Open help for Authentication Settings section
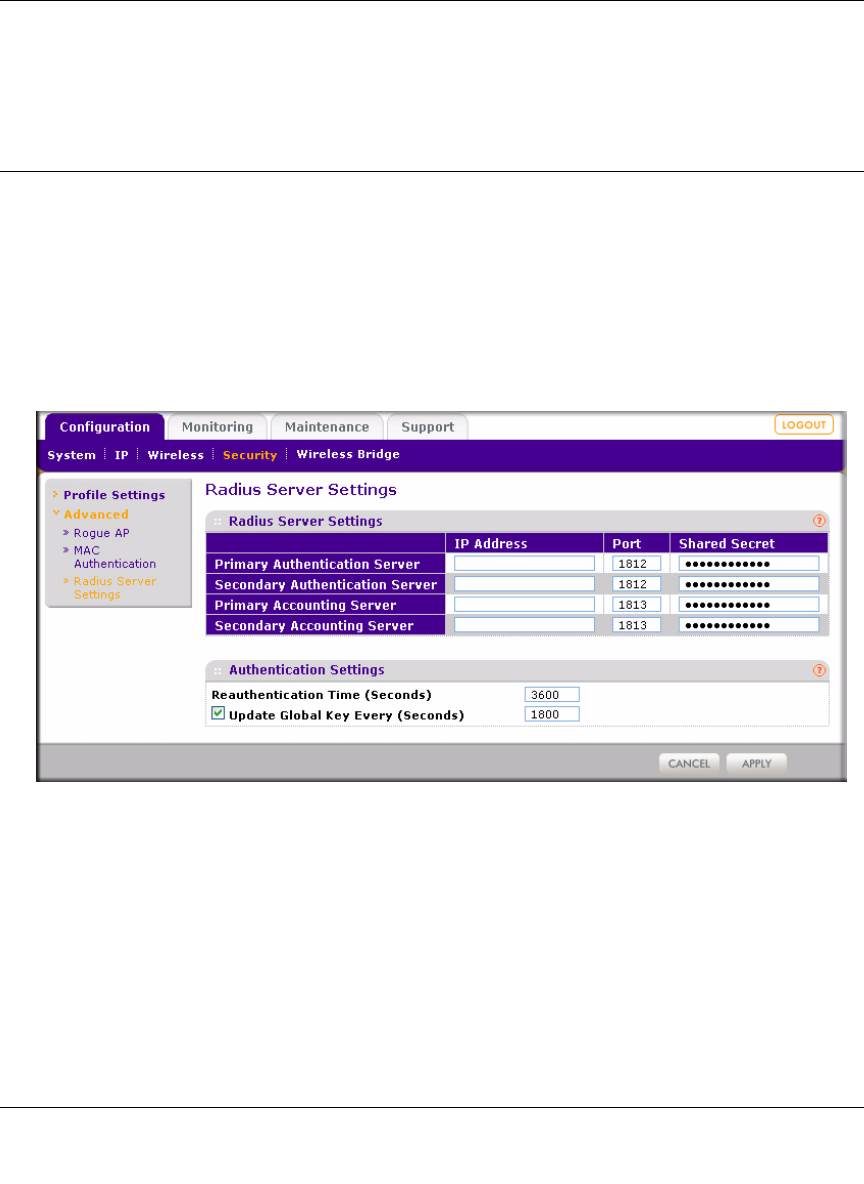 (819, 671)
